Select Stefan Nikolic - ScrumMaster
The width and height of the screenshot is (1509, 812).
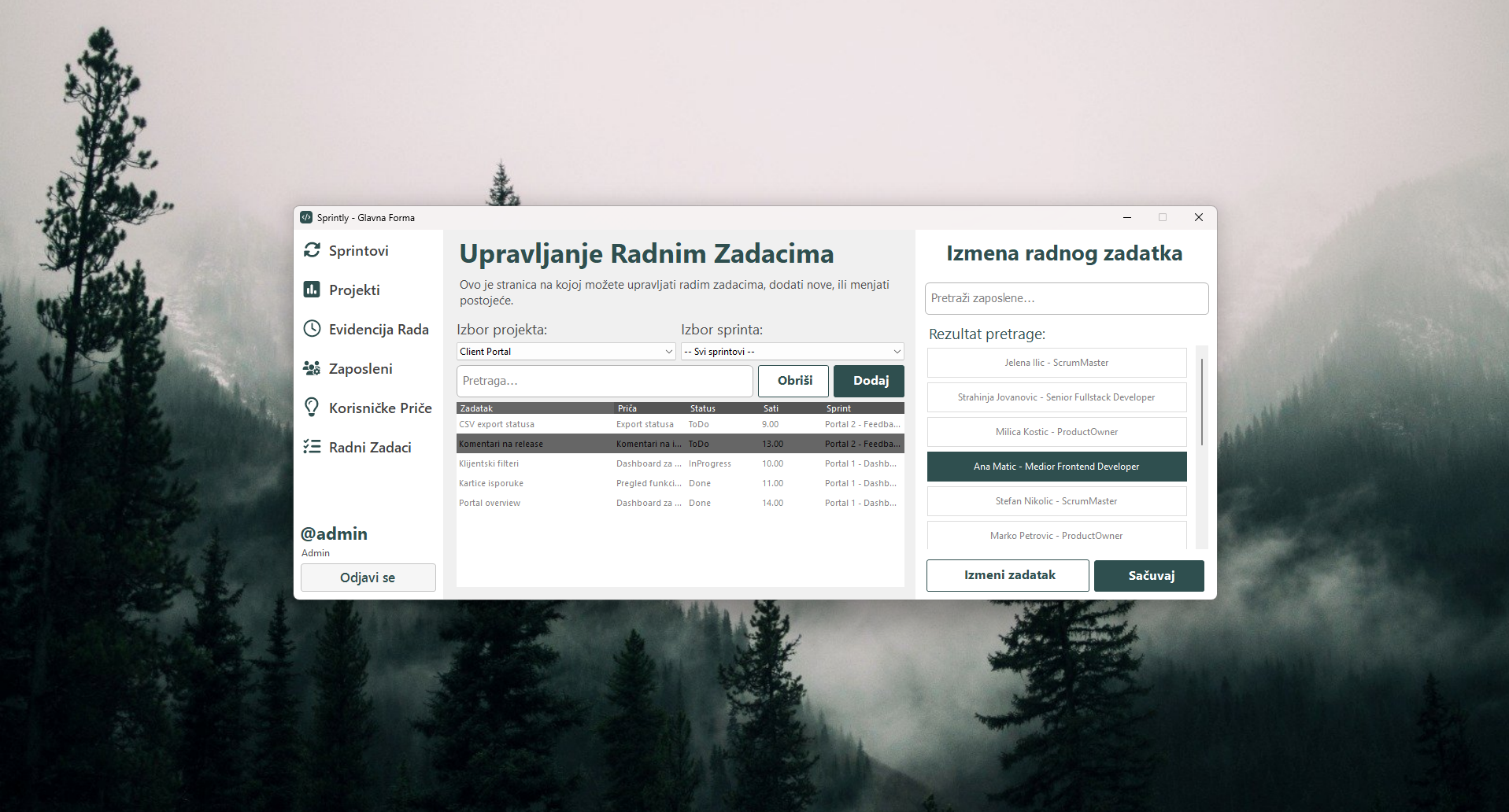[x=1056, y=501]
